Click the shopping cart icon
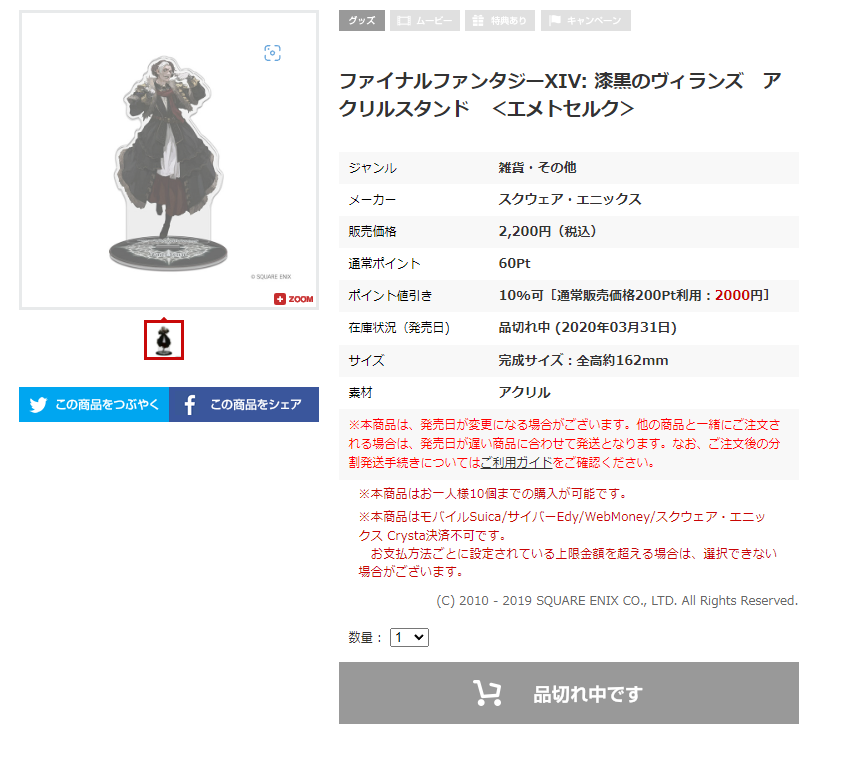The width and height of the screenshot is (849, 773). tap(487, 693)
